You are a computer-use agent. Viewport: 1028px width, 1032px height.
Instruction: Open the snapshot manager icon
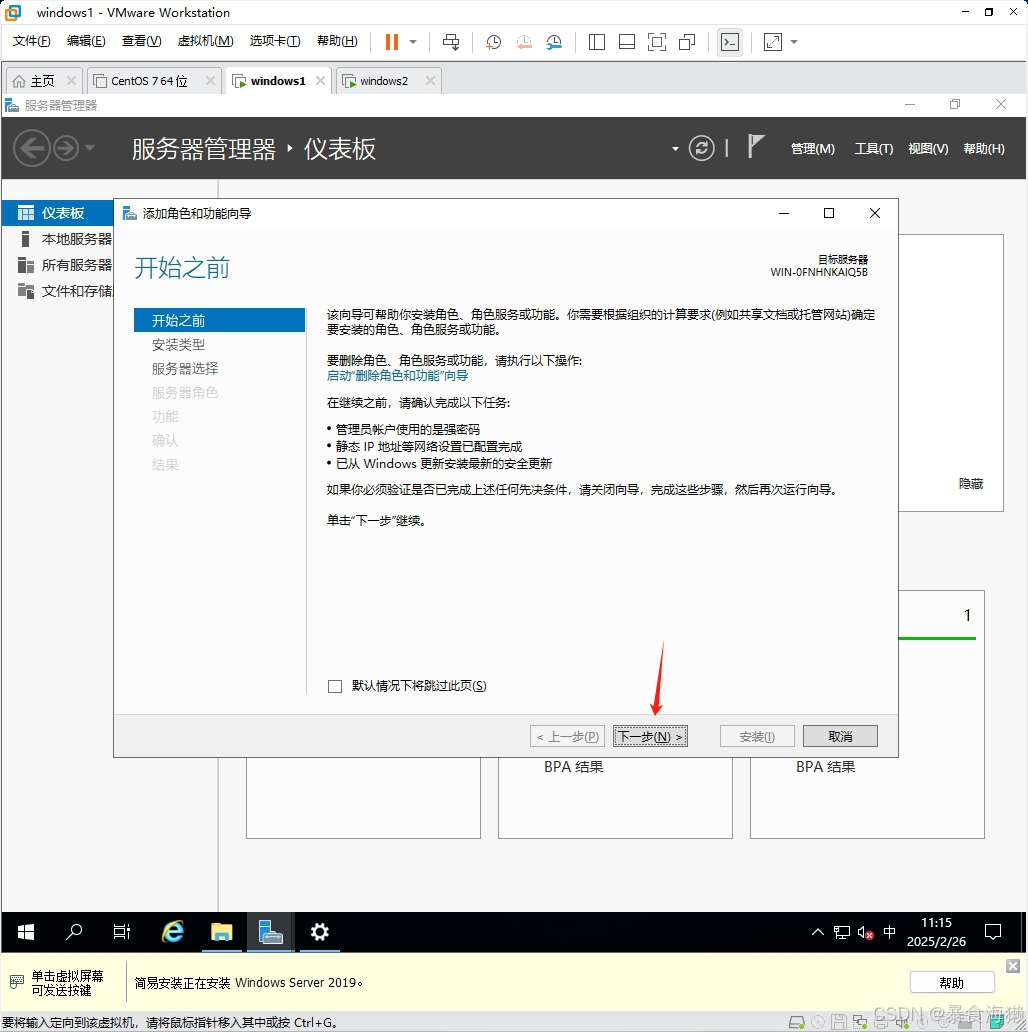click(x=554, y=42)
